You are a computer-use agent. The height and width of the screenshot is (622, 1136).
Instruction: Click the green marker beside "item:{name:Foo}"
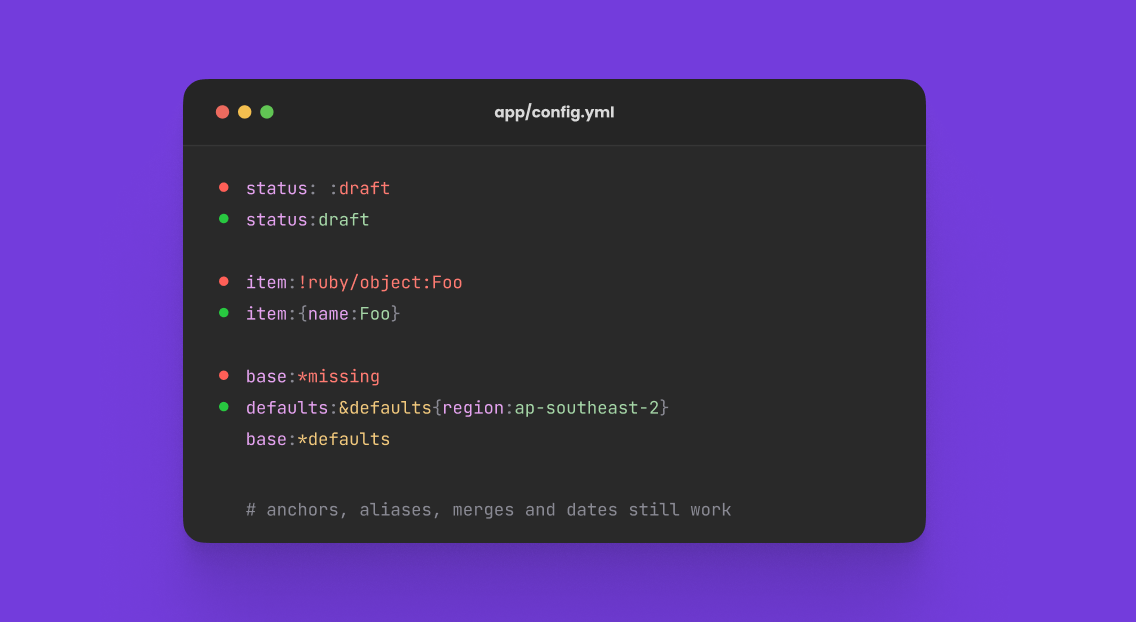(x=224, y=313)
